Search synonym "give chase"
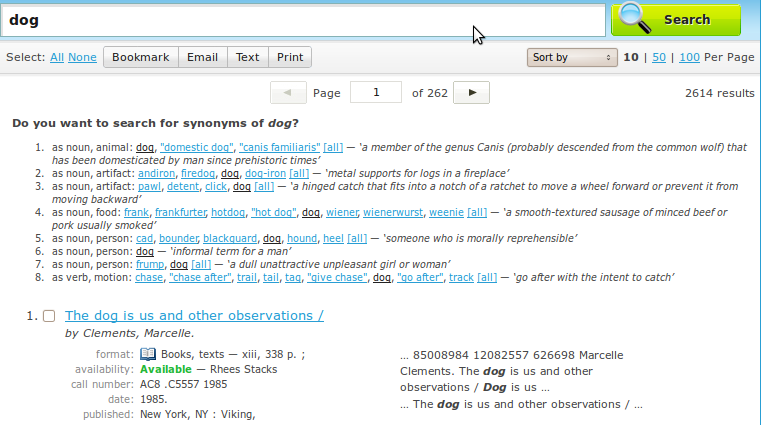Viewport: 761px width, 425px height. (337, 278)
